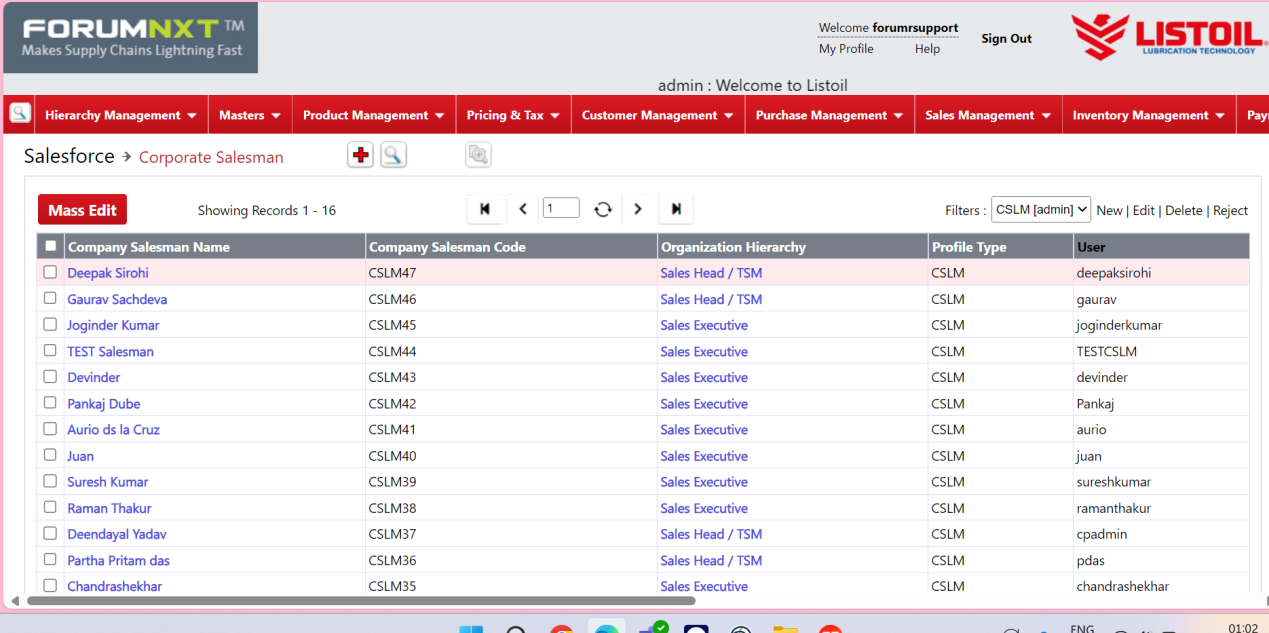Screen dimensions: 1269x633
Task: Click the Edit filter action link
Action: (x=1144, y=210)
